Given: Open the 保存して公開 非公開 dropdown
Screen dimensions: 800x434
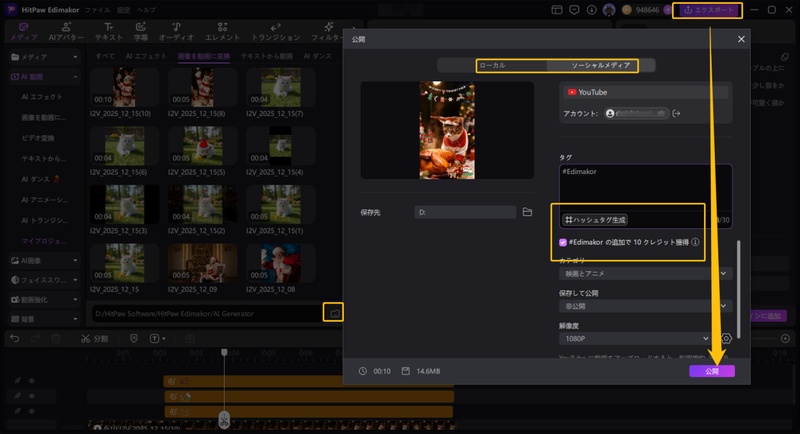Looking at the screenshot, I should (645, 306).
